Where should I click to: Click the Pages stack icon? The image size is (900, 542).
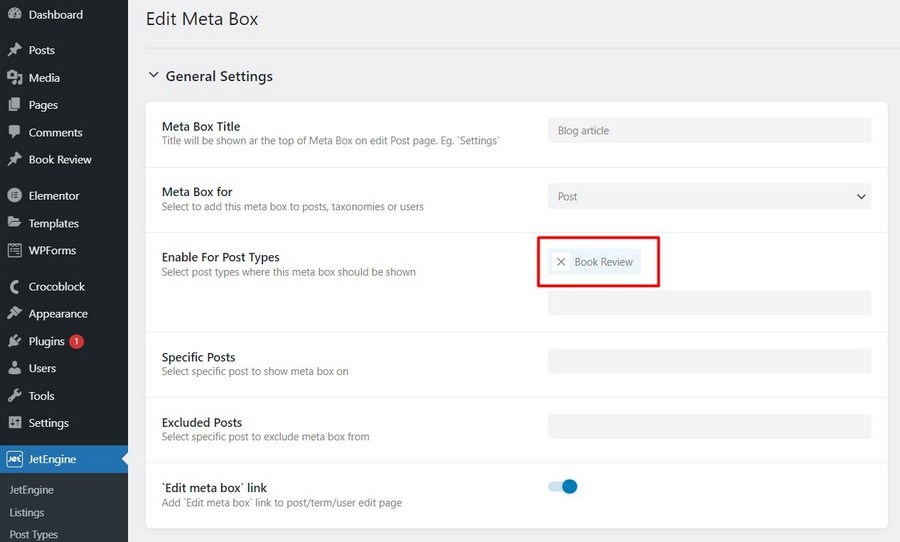point(14,104)
